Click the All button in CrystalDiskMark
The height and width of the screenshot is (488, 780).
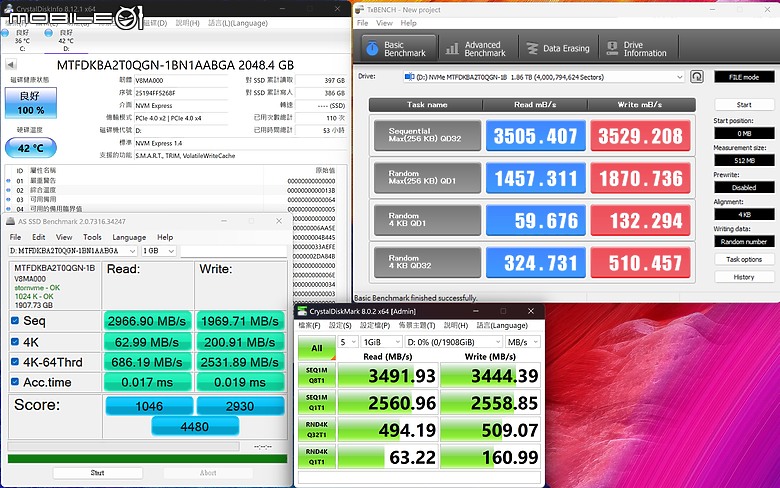(317, 348)
